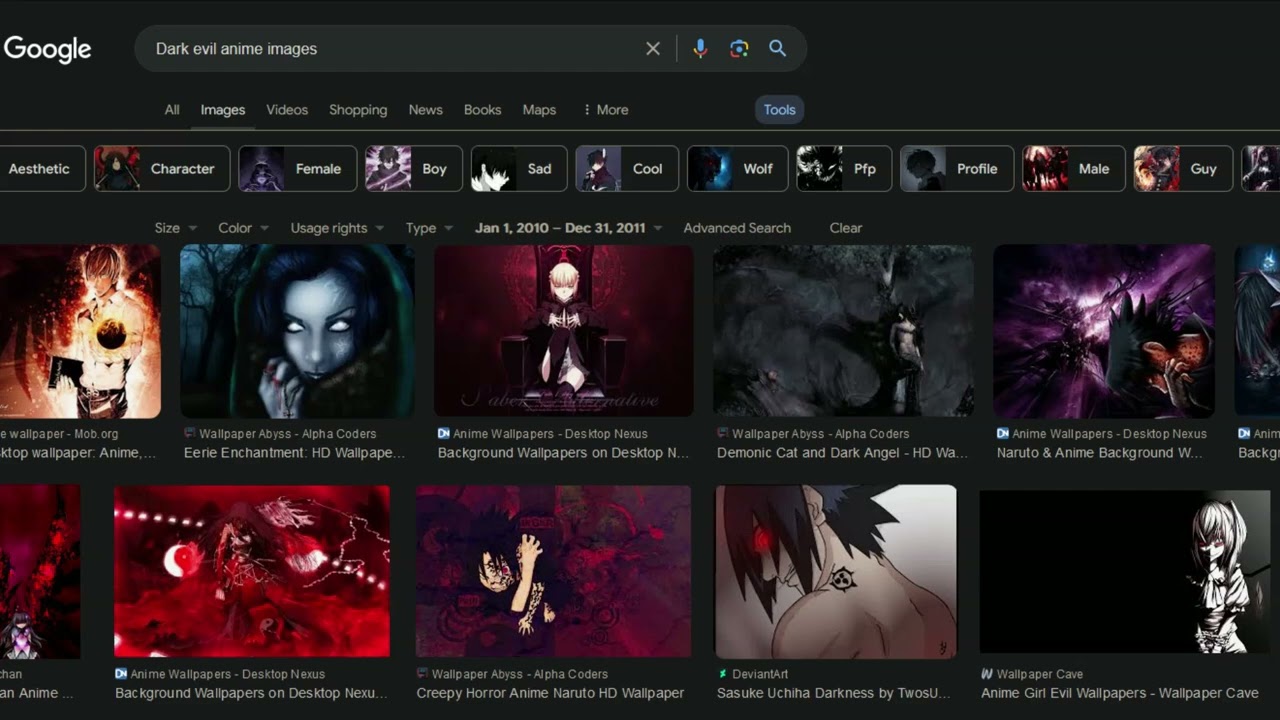Click the Sasuke Uchiha Darkness title link
Screen dimensions: 1280x720
(834, 693)
